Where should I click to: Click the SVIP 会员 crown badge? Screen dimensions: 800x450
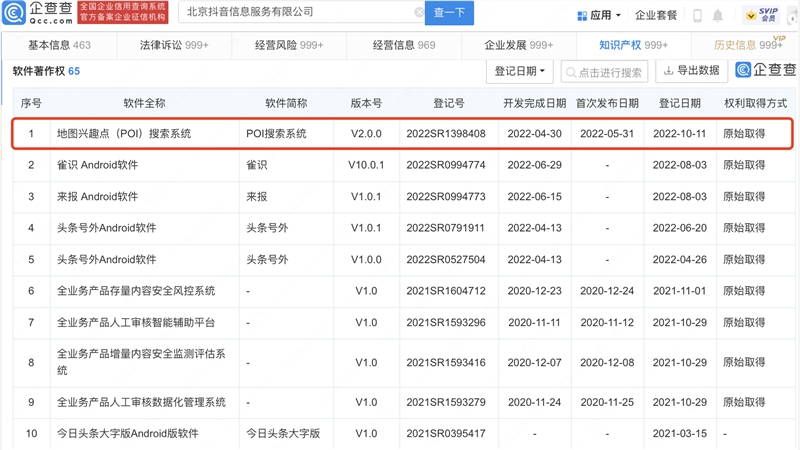[x=762, y=15]
